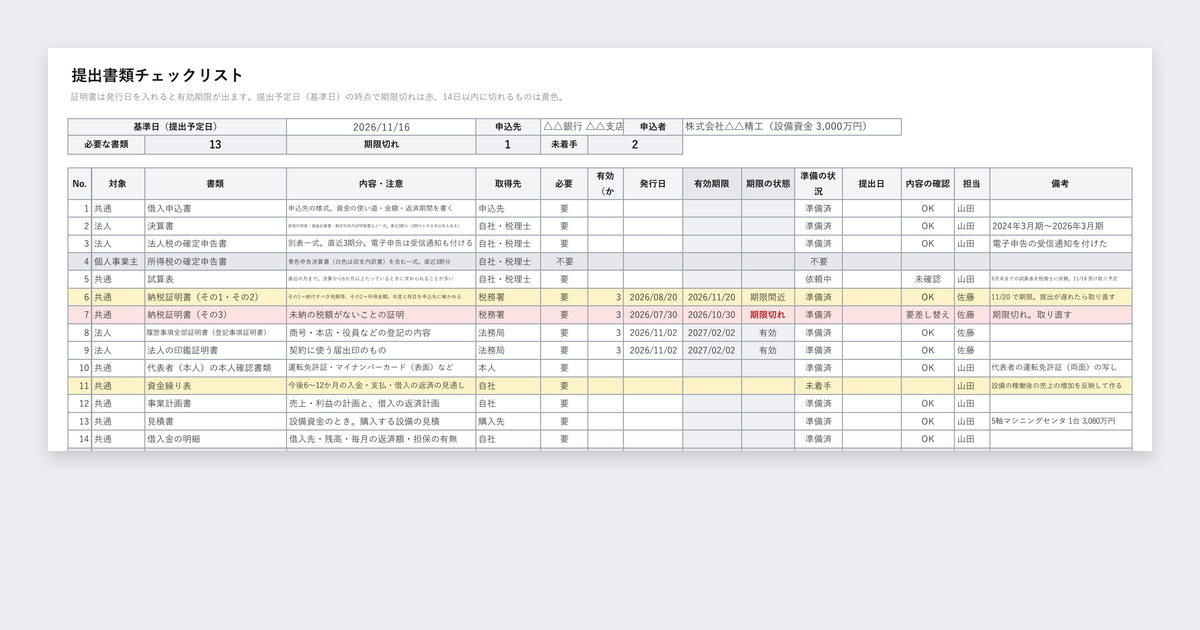
Task: Open the 未着手 status cell for 資金繰り表
Action: tap(818, 385)
